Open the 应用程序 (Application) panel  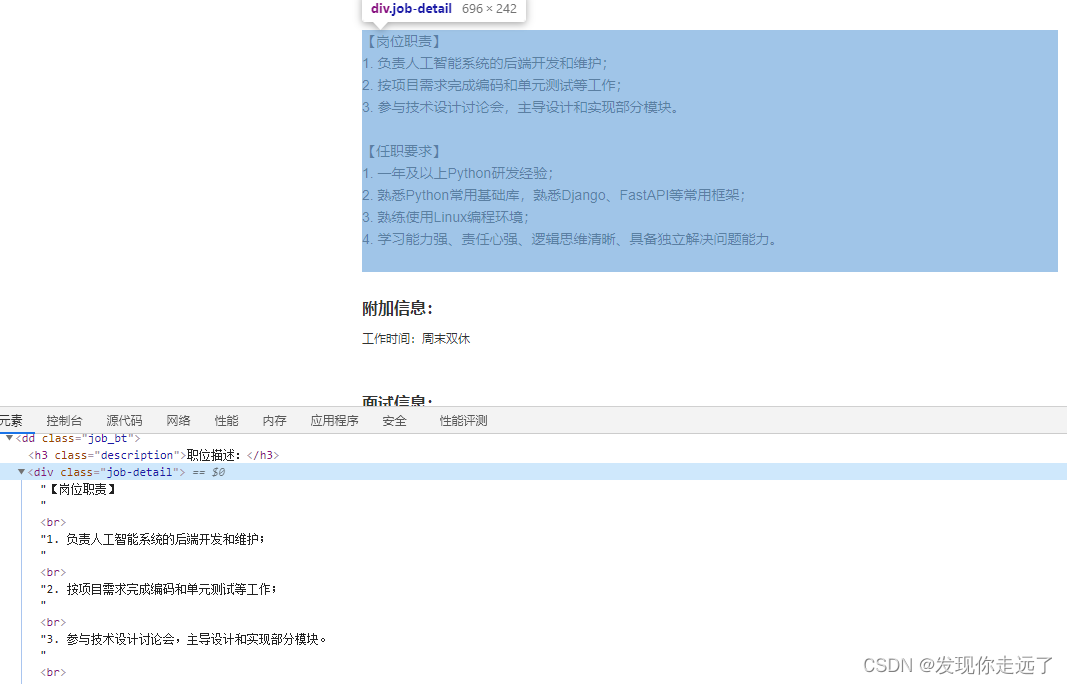point(334,420)
